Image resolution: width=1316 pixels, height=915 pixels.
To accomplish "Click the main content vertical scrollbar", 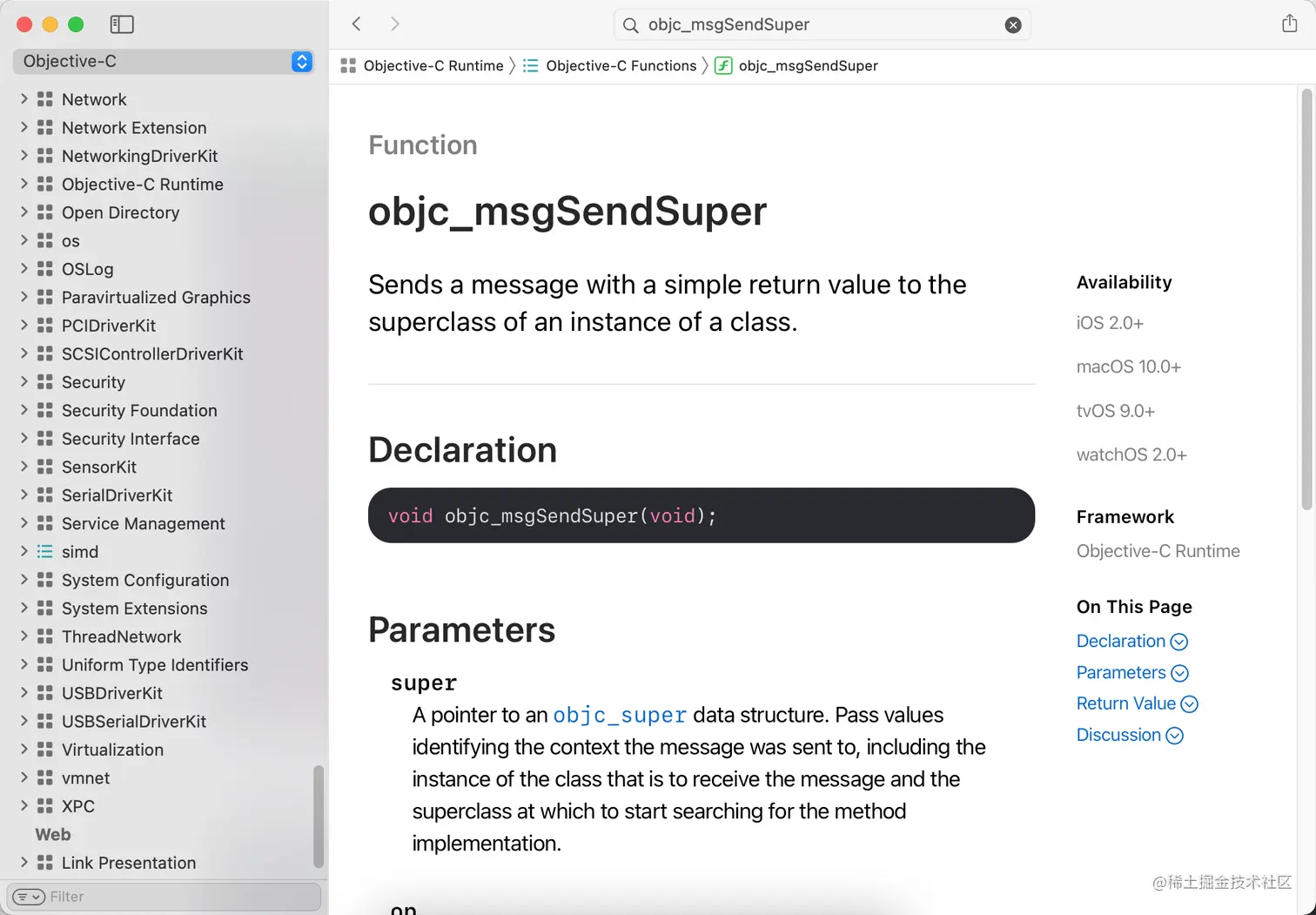I will pos(1306,299).
